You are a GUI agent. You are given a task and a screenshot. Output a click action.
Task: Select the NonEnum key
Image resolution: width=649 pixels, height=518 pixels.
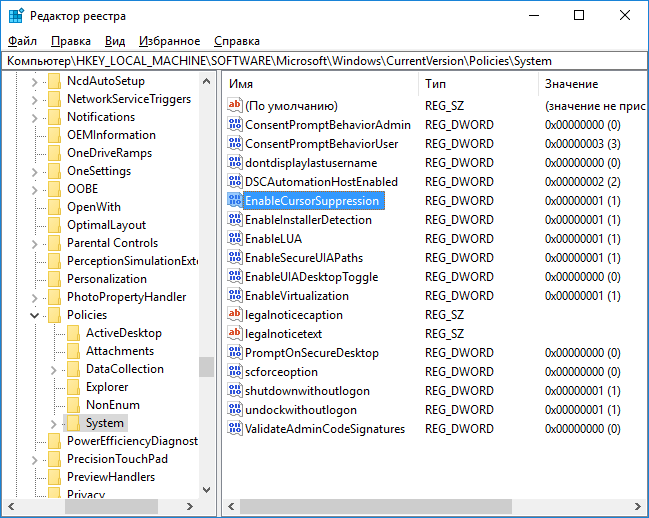point(113,405)
